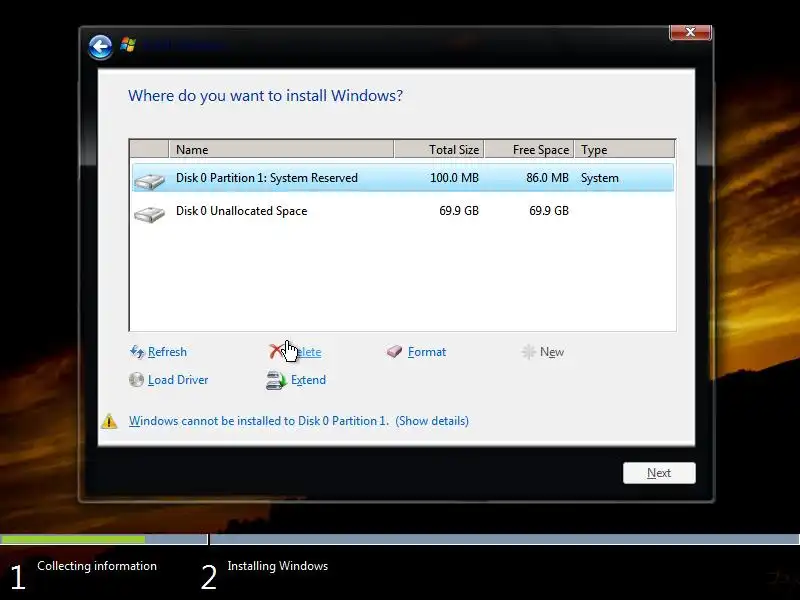Click the Load Driver link

click(x=178, y=380)
